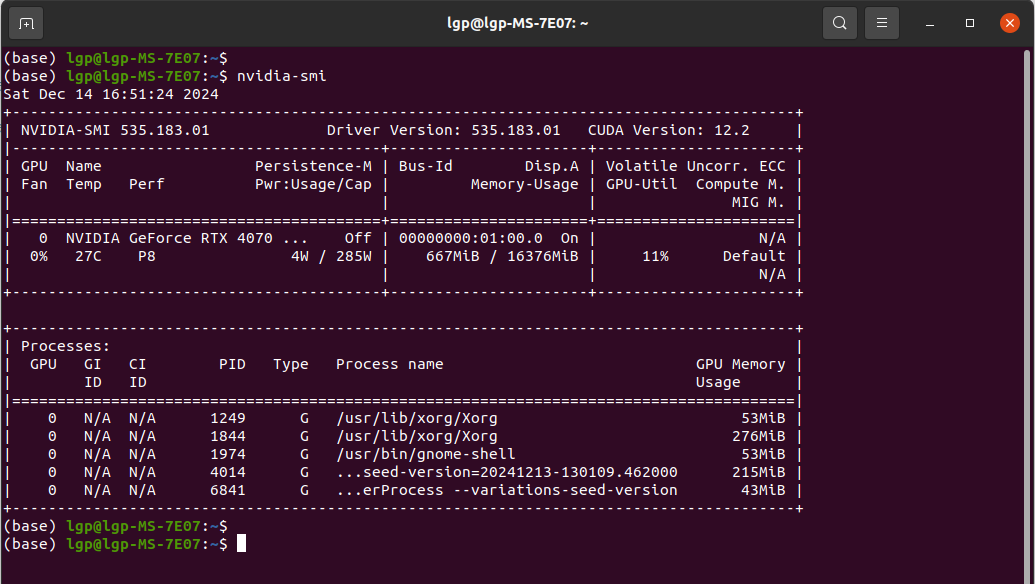The height and width of the screenshot is (584, 1035).
Task: Click the Default compute mode value
Action: (x=754, y=257)
